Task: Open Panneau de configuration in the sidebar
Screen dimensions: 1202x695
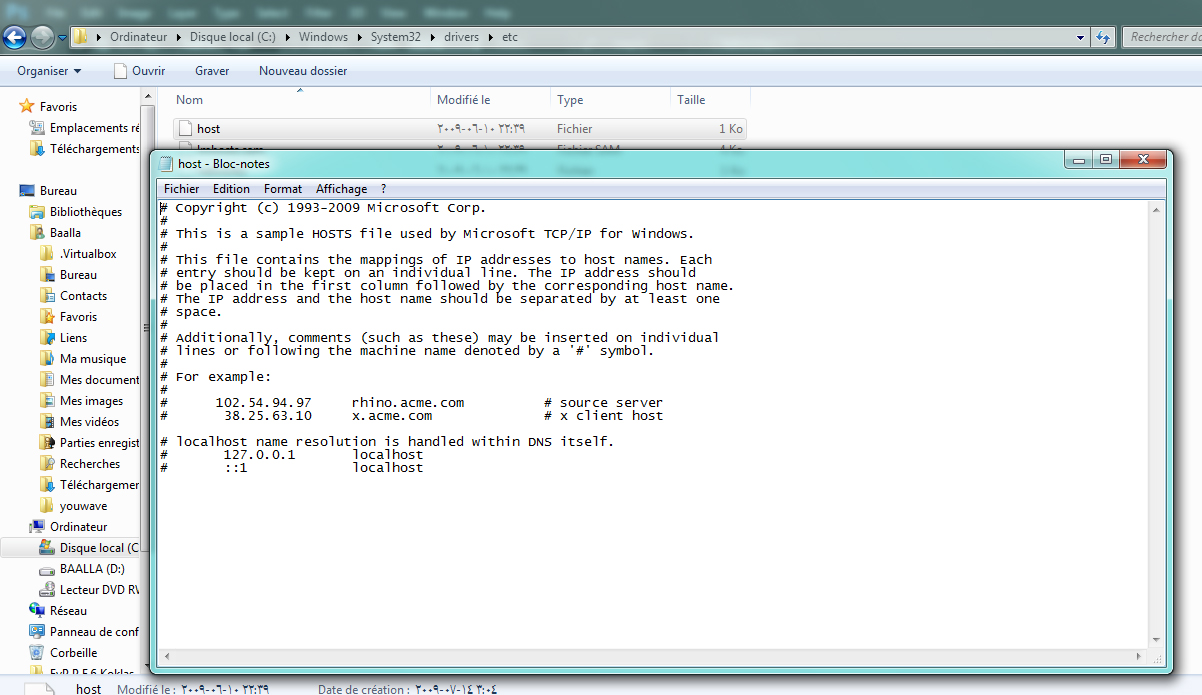Action: pos(85,632)
